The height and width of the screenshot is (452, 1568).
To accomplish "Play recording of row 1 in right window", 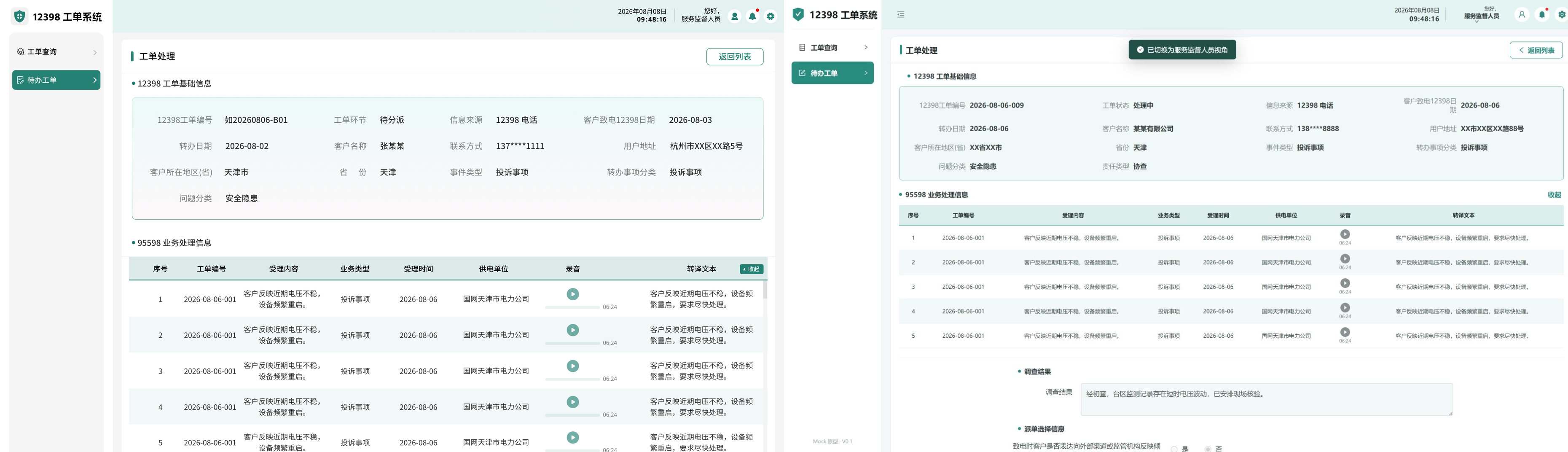I will [1345, 234].
